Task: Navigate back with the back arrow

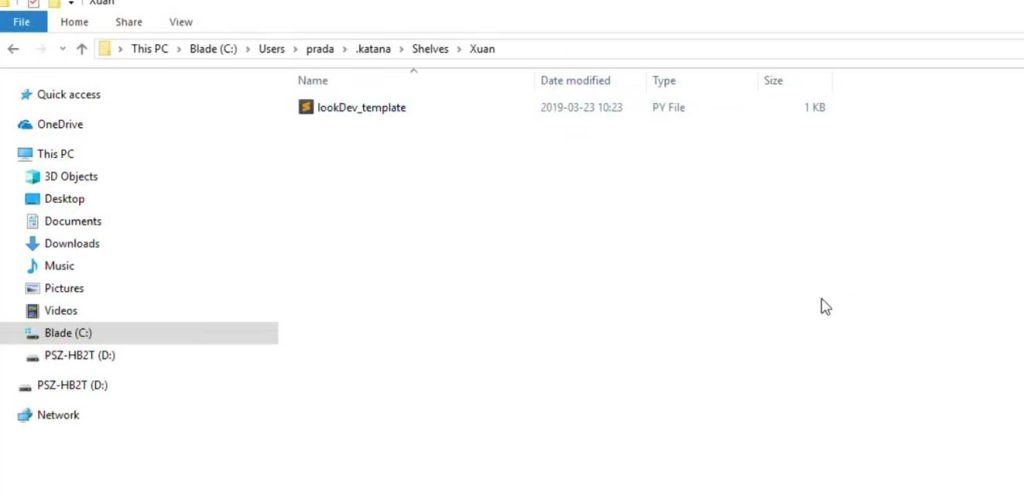Action: [x=13, y=49]
